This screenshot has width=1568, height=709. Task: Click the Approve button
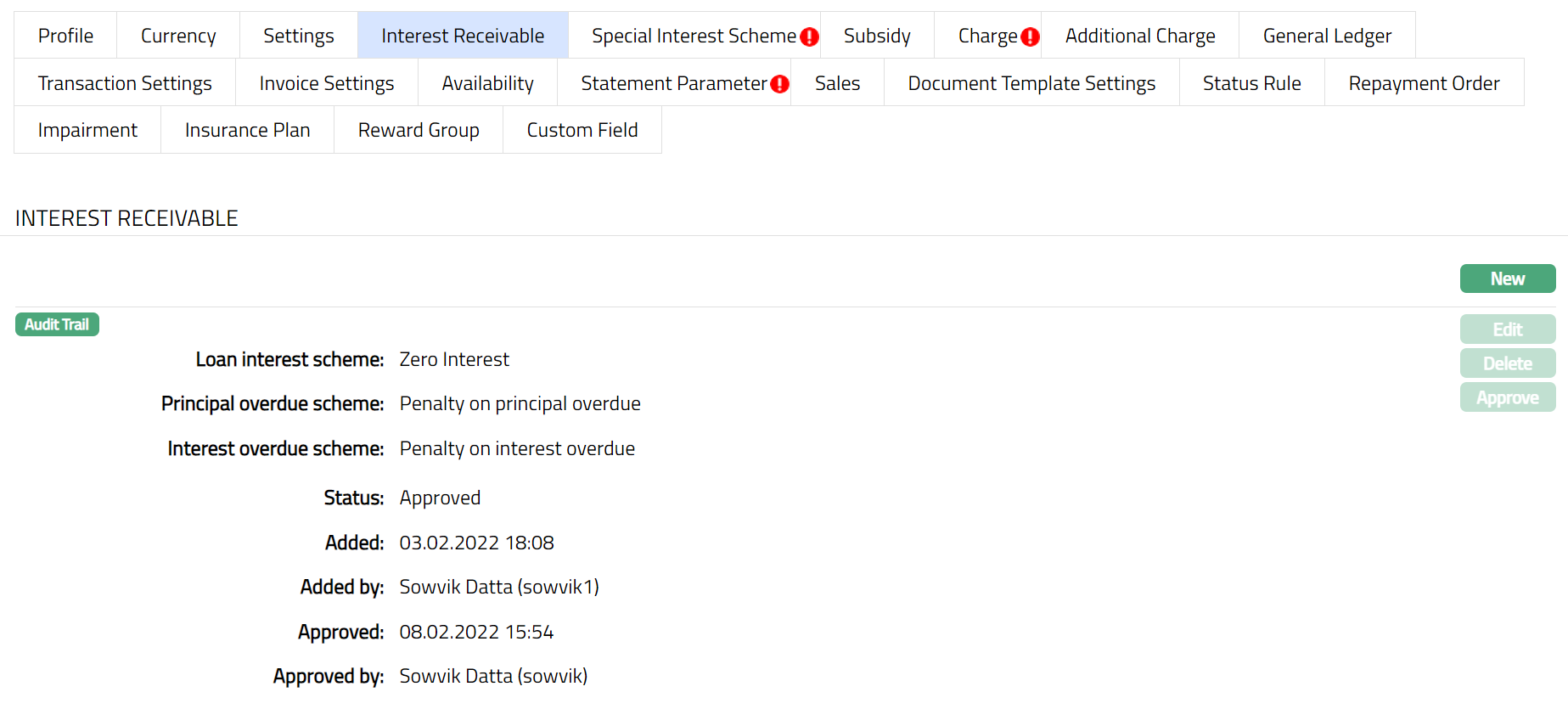[x=1507, y=397]
